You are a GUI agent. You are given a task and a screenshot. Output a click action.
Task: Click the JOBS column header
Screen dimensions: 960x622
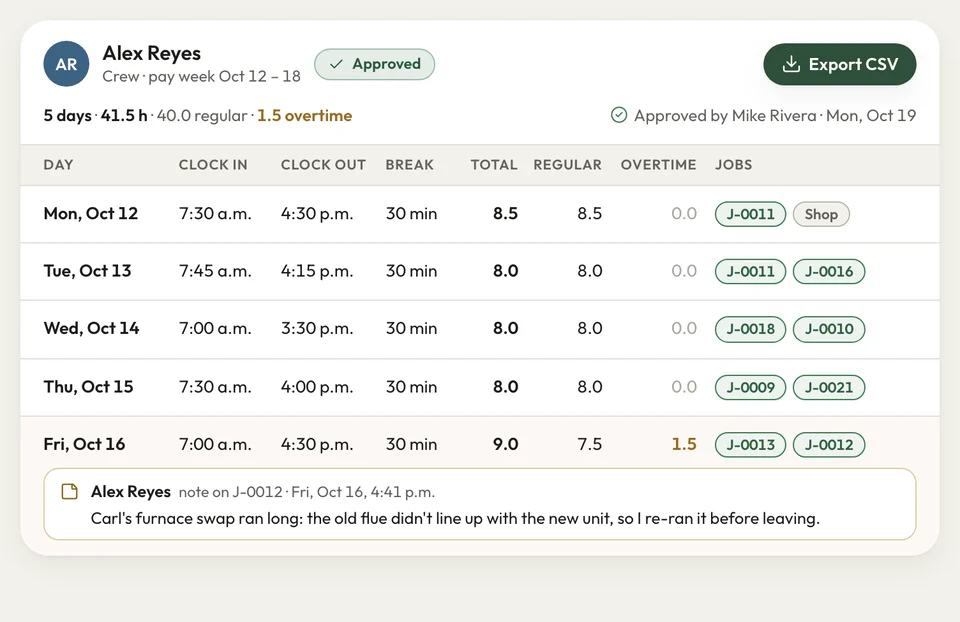pyautogui.click(x=733, y=165)
